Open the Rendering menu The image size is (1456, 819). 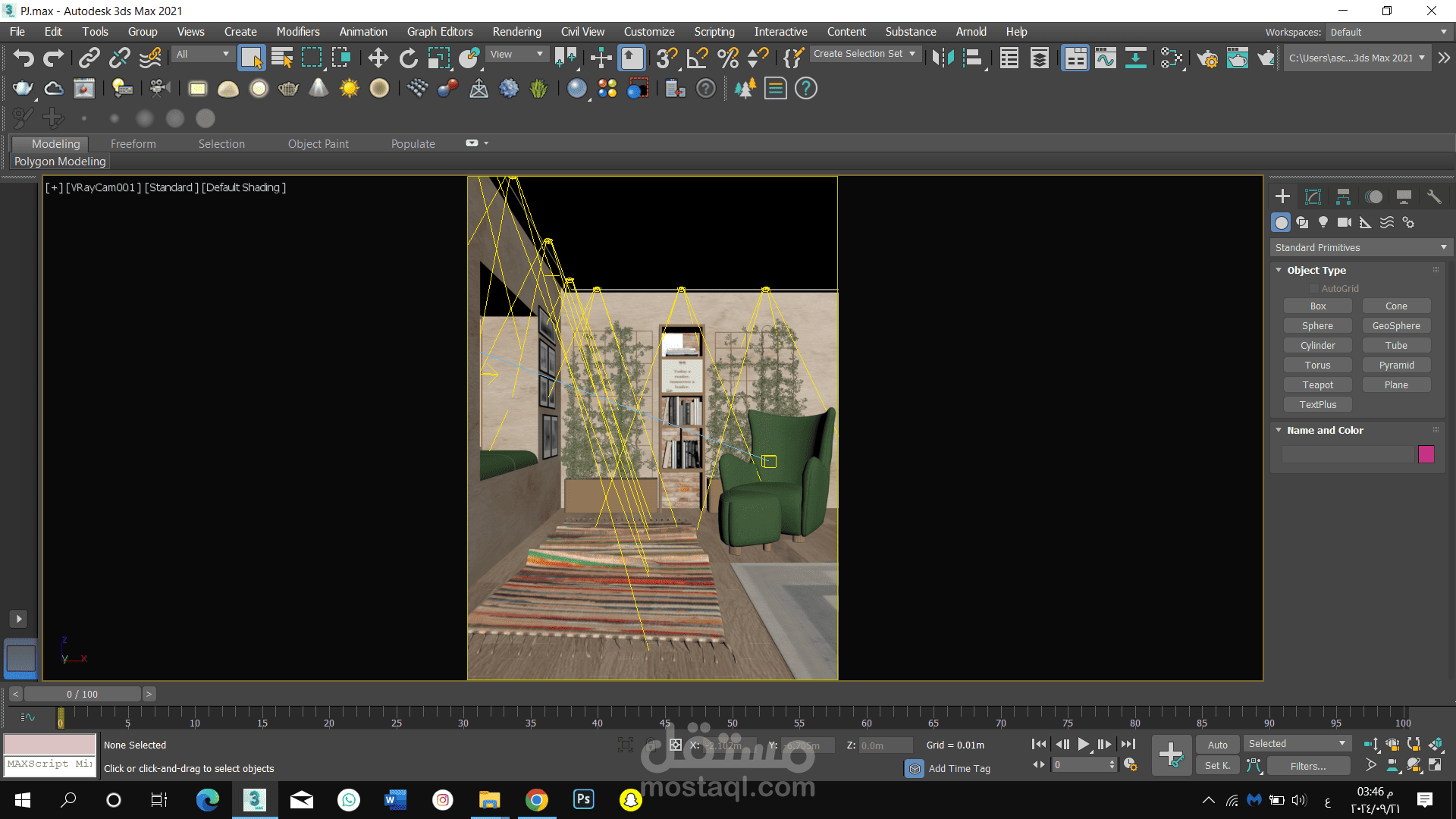tap(516, 32)
